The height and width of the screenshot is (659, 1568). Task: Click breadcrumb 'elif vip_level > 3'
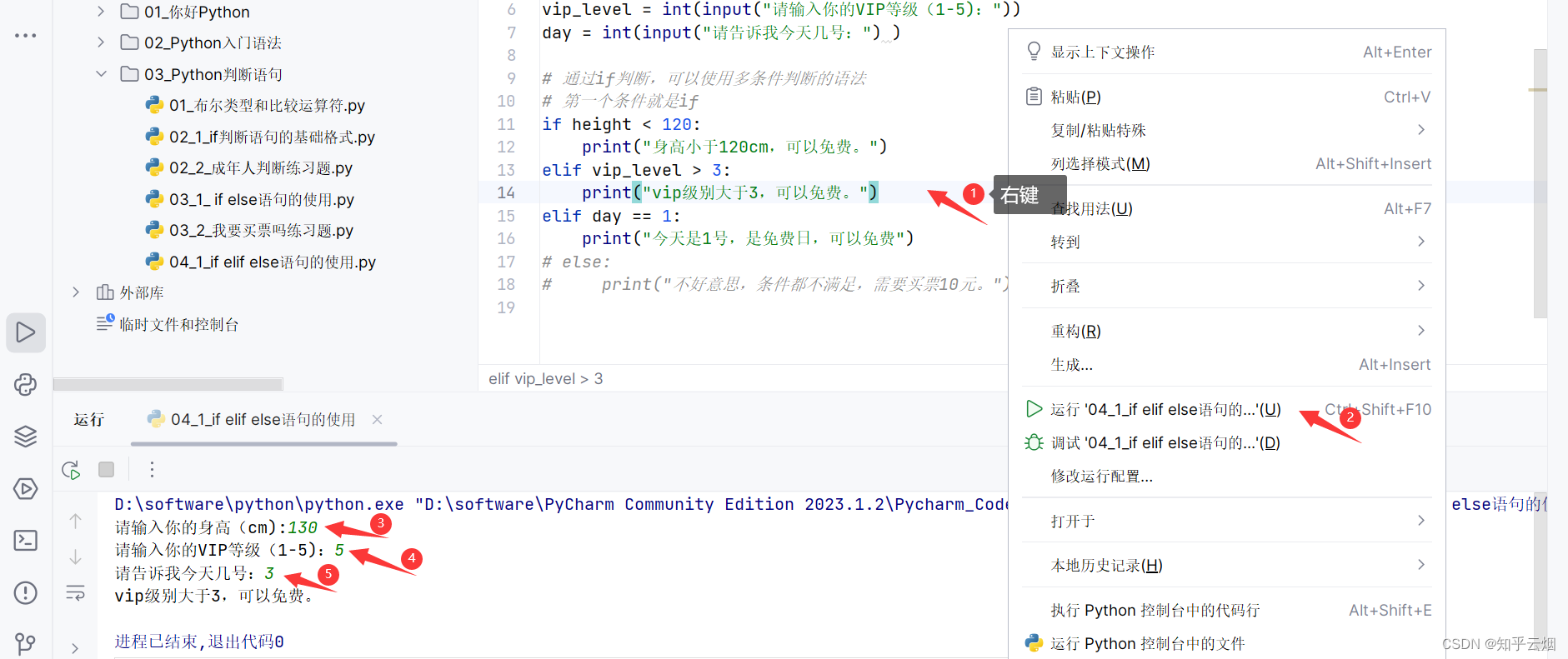tap(546, 378)
